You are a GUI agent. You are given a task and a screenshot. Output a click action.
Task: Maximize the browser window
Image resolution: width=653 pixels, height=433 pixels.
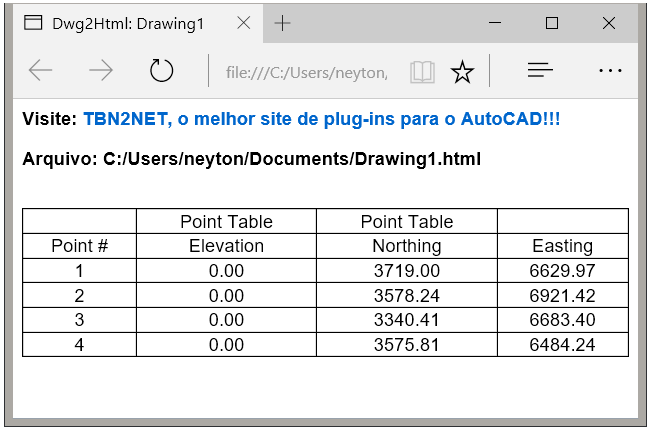click(552, 23)
